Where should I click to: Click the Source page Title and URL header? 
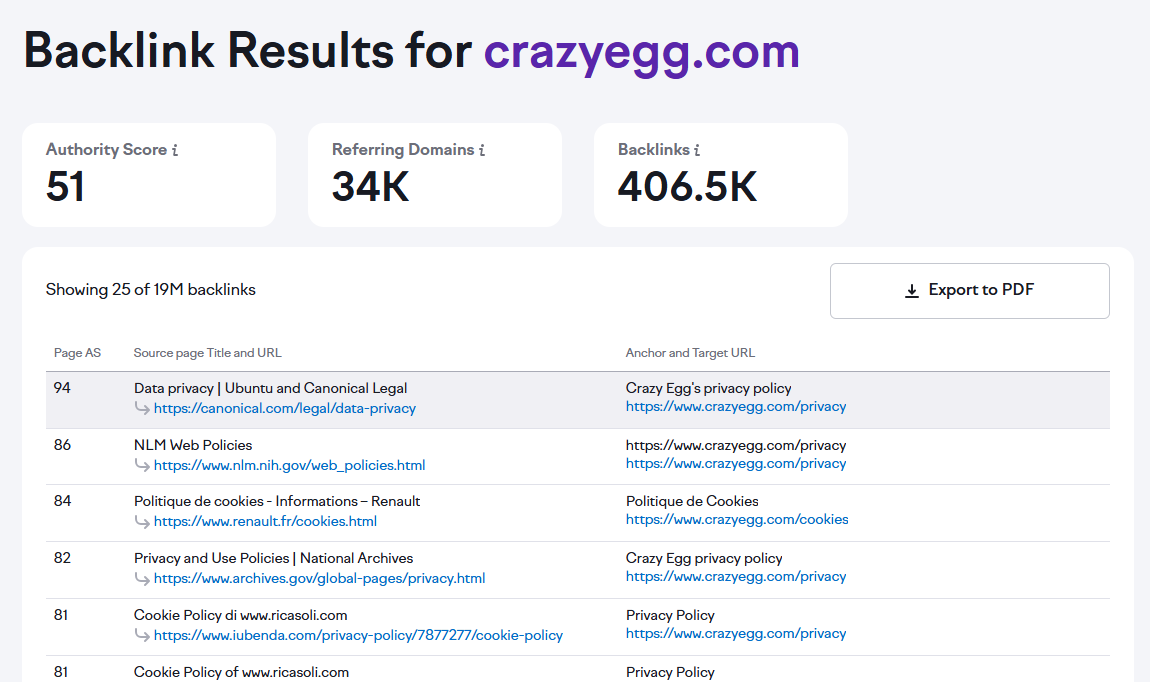point(207,352)
